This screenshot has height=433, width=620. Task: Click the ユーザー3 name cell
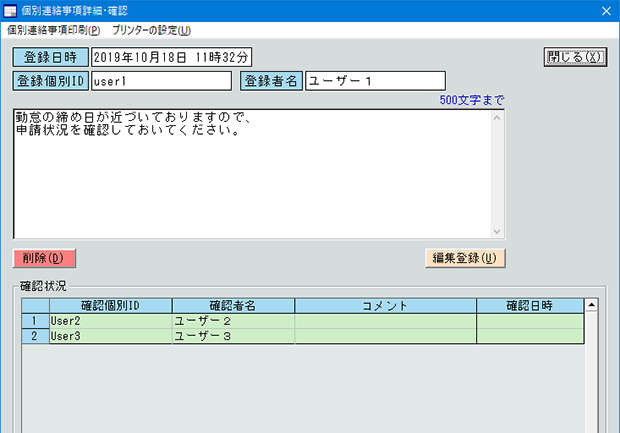click(233, 336)
